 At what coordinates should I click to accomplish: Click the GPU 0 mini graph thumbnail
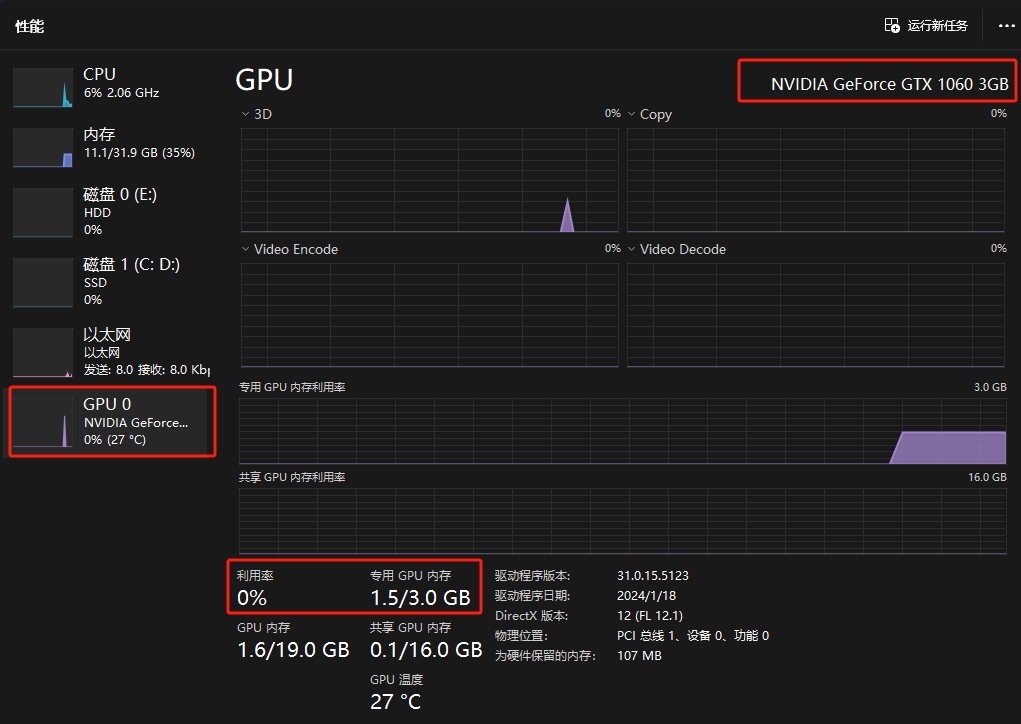click(x=43, y=423)
